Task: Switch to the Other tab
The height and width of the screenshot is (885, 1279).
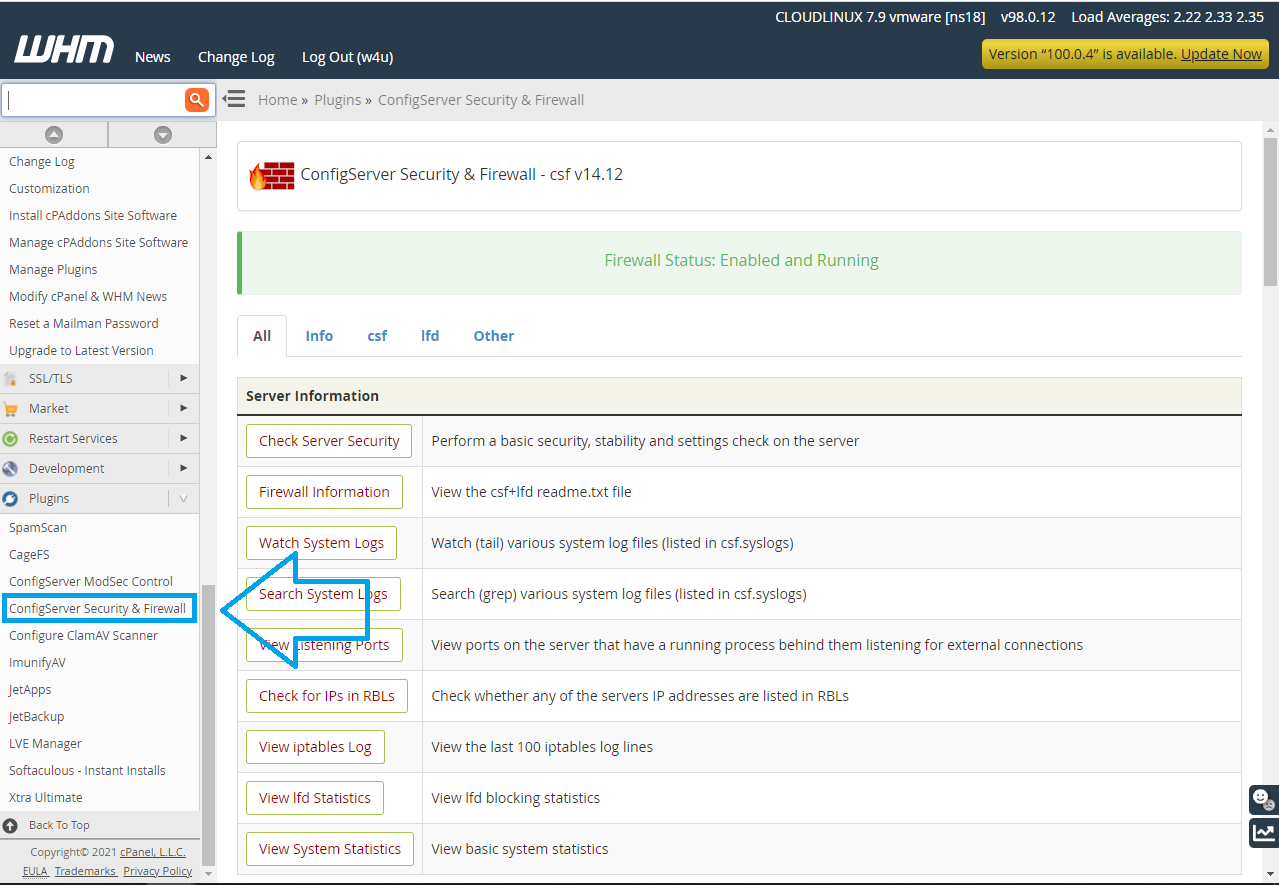Action: (x=494, y=336)
